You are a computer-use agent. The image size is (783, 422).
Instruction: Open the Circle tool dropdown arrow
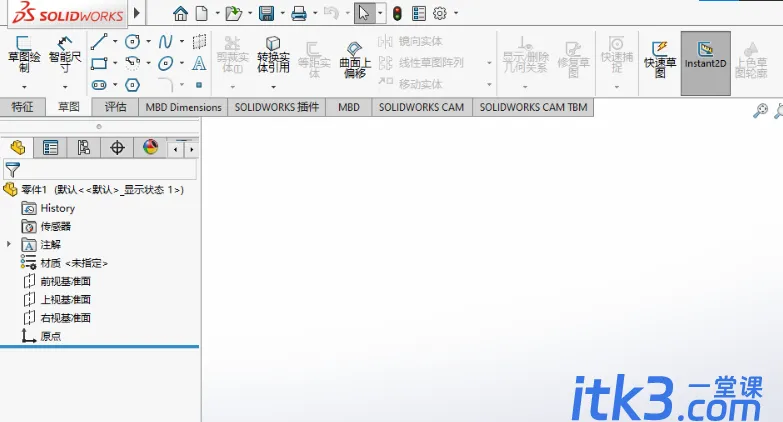148,41
